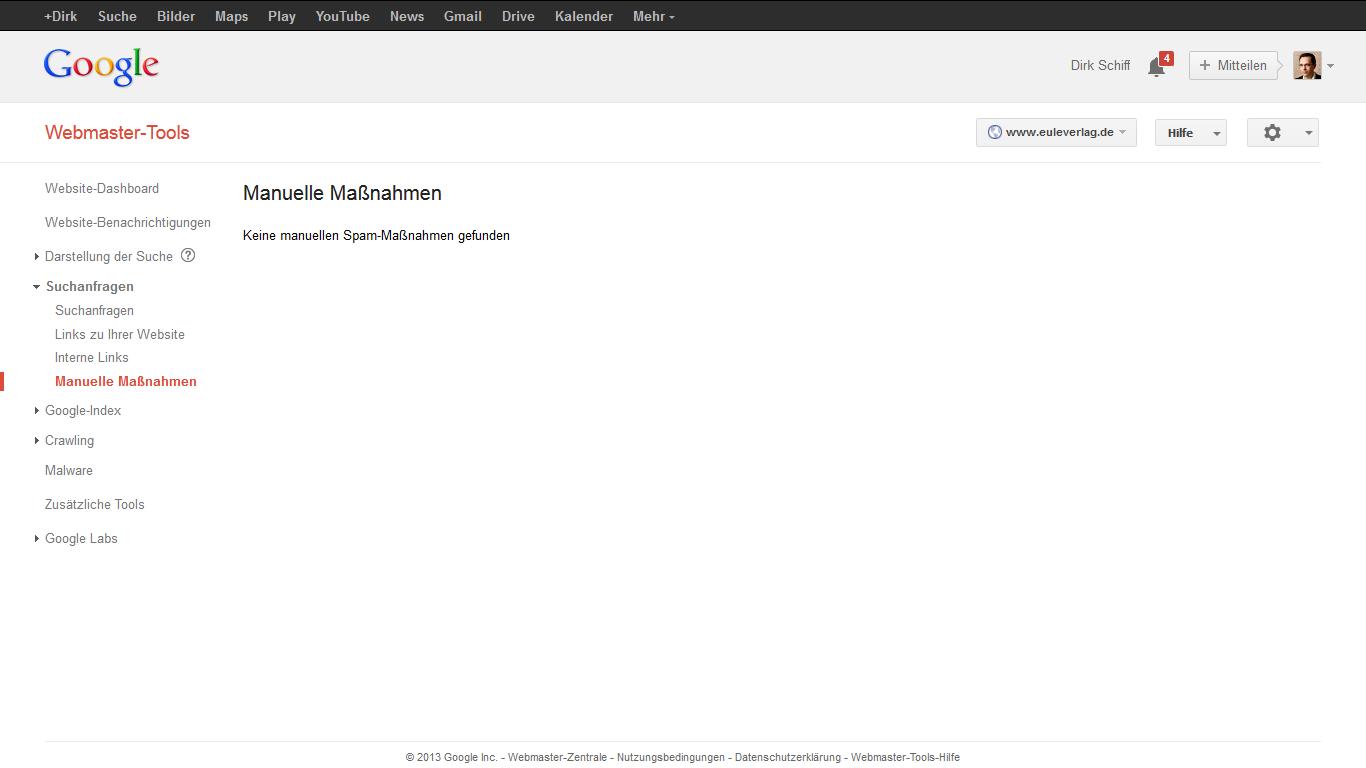1366x768 pixels.
Task: Open Links zu Ihrer Website
Action: (120, 334)
